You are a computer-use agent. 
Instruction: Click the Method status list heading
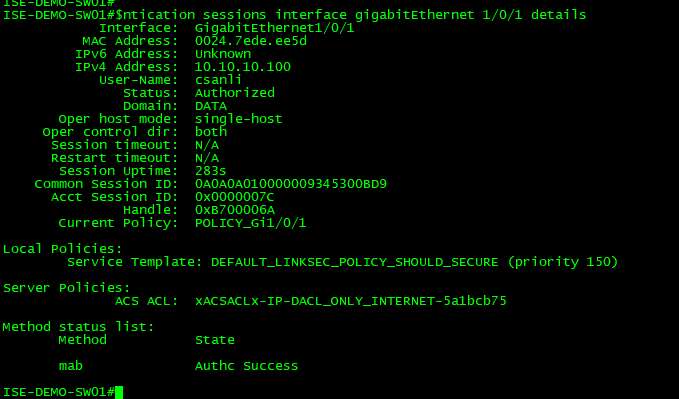(x=78, y=327)
